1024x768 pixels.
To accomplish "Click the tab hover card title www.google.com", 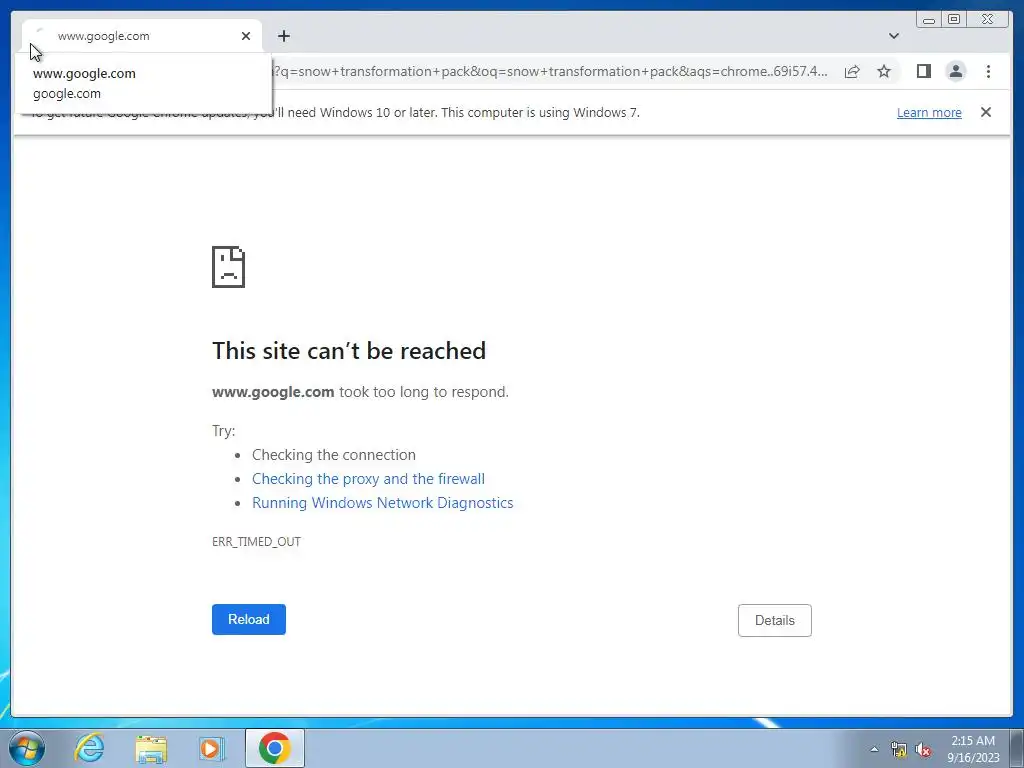I will 84,73.
